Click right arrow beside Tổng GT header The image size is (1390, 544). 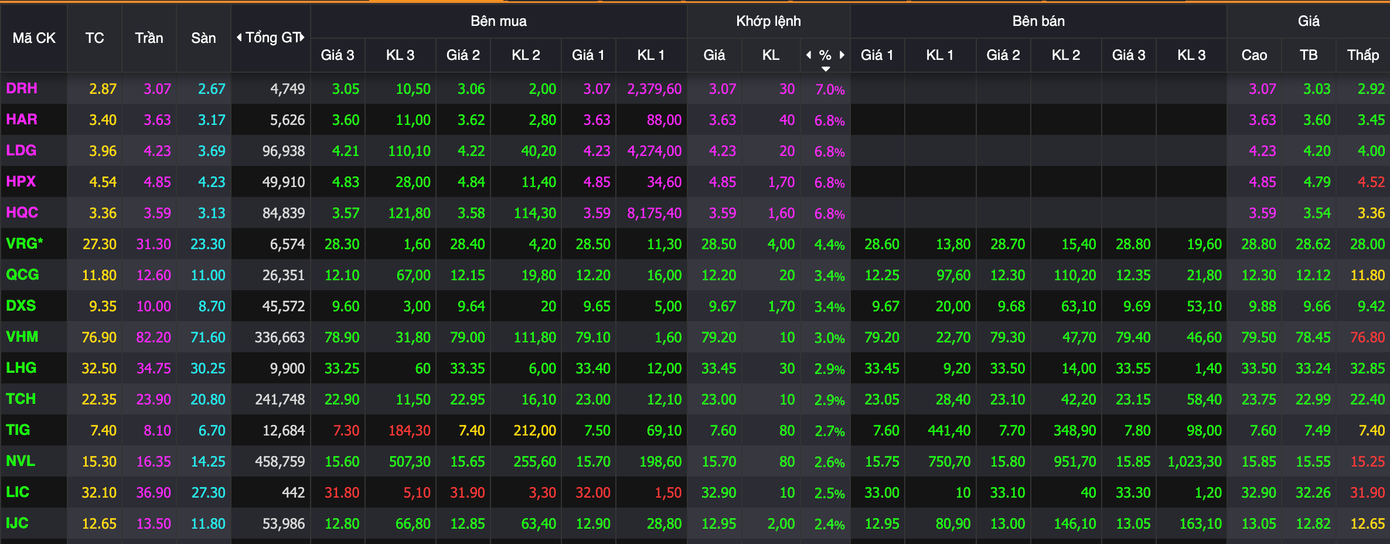(x=301, y=38)
